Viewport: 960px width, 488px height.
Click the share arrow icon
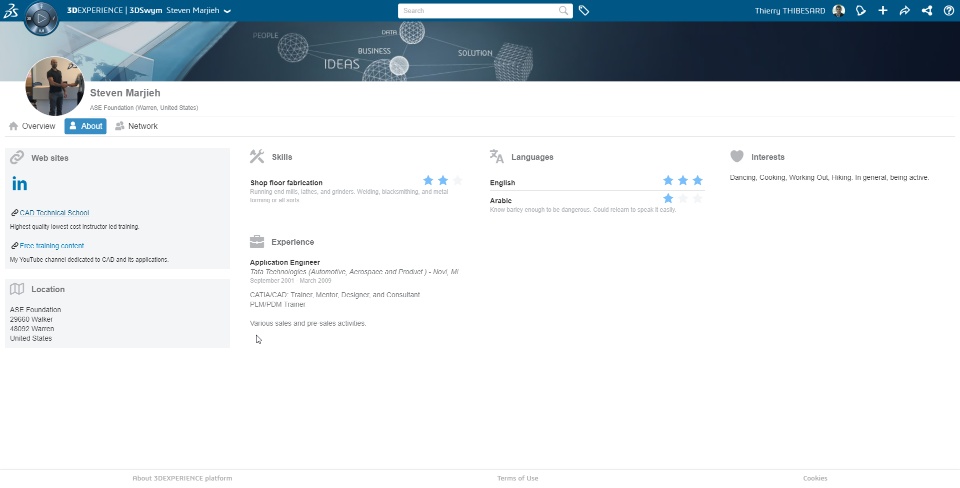coord(905,10)
